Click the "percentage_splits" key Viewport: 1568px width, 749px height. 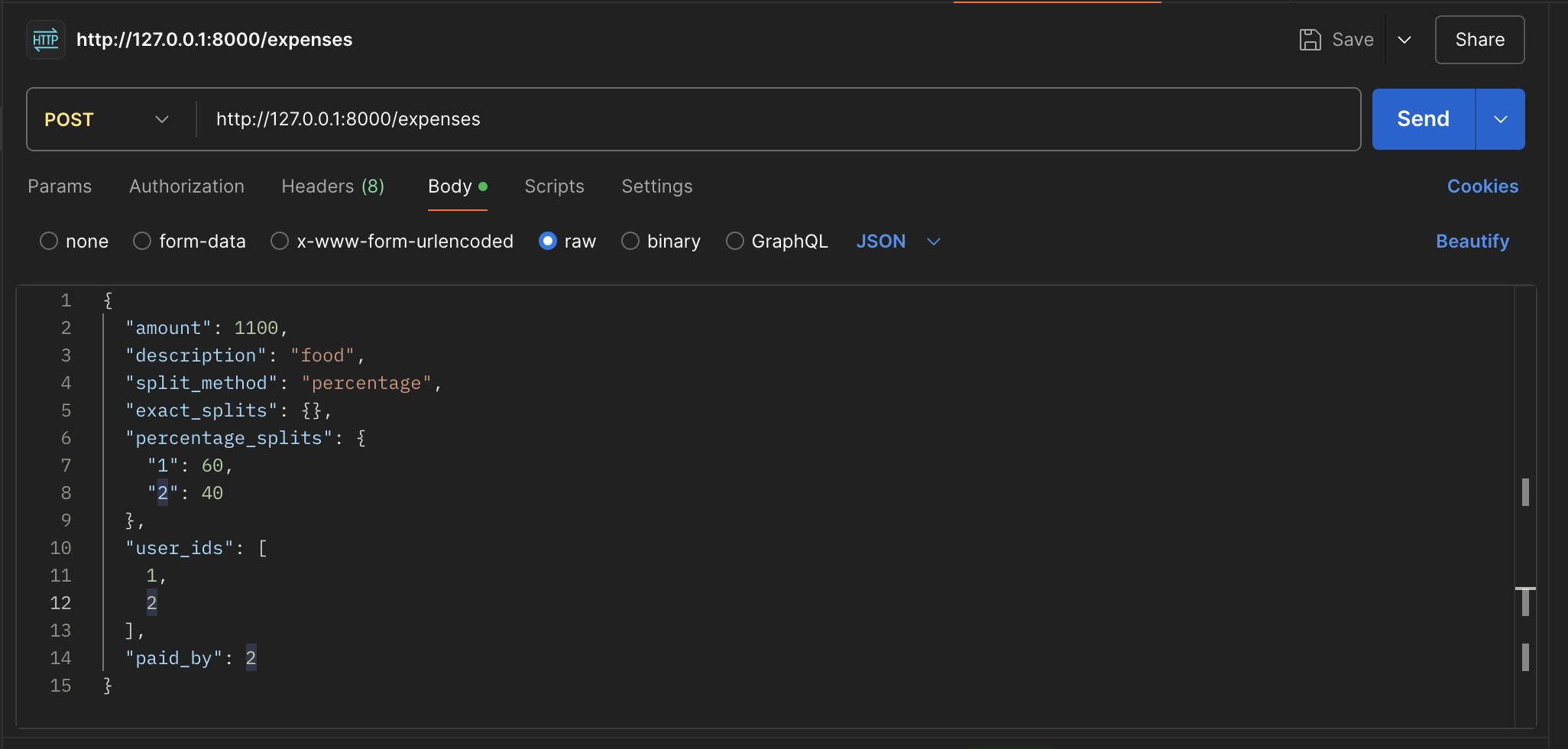[x=229, y=438]
